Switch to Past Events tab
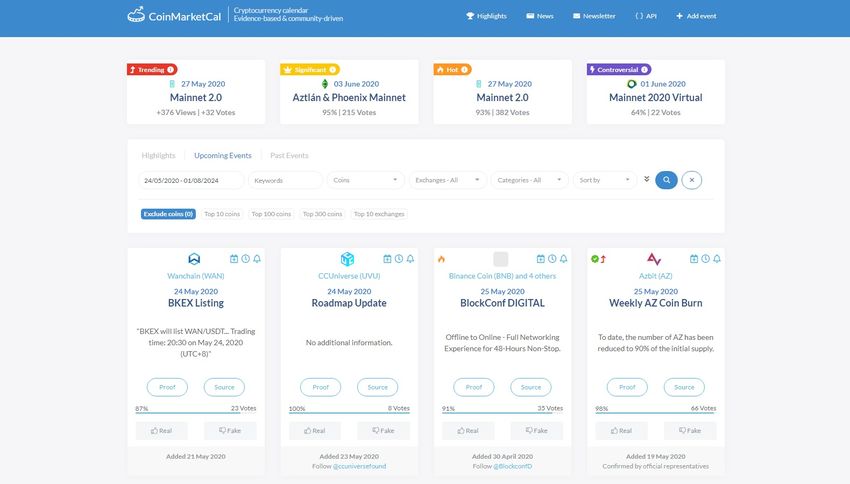Screen dimensions: 850x484 pos(289,156)
